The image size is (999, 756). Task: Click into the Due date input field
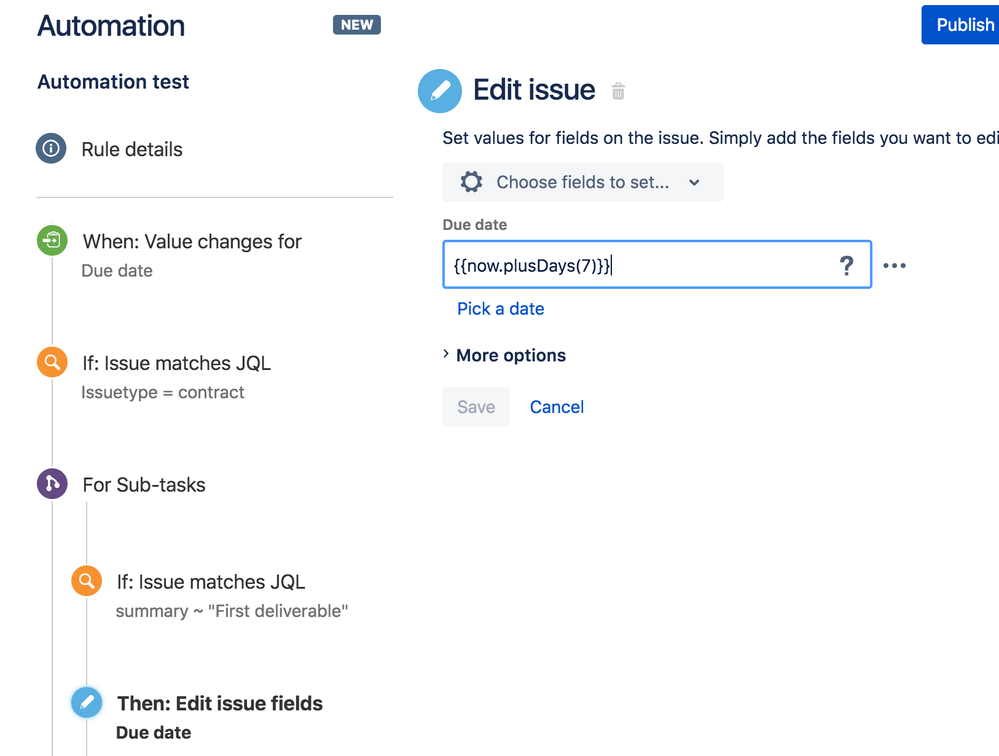pos(640,265)
